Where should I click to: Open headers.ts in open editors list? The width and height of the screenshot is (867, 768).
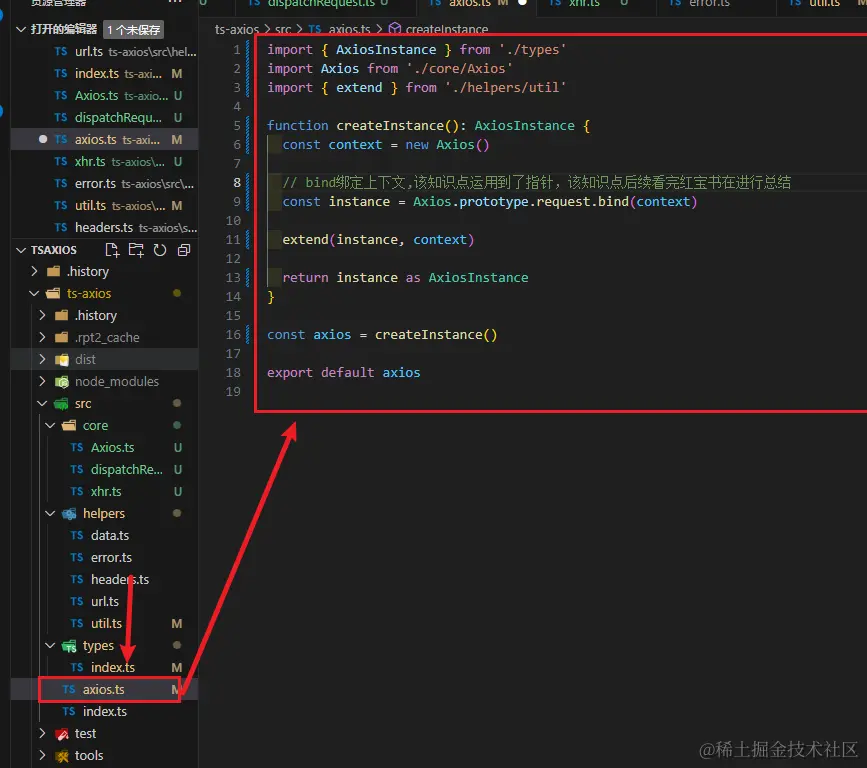click(105, 227)
